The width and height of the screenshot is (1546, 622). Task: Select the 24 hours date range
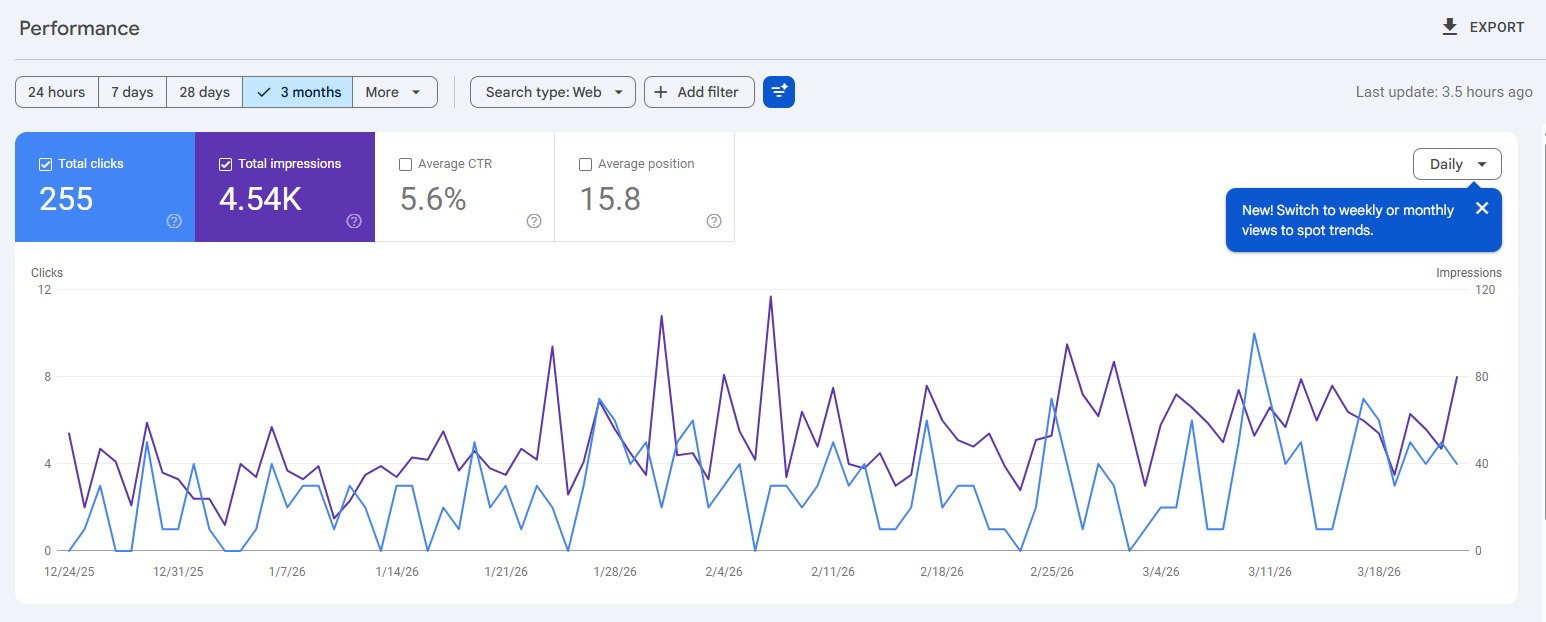(x=56, y=92)
